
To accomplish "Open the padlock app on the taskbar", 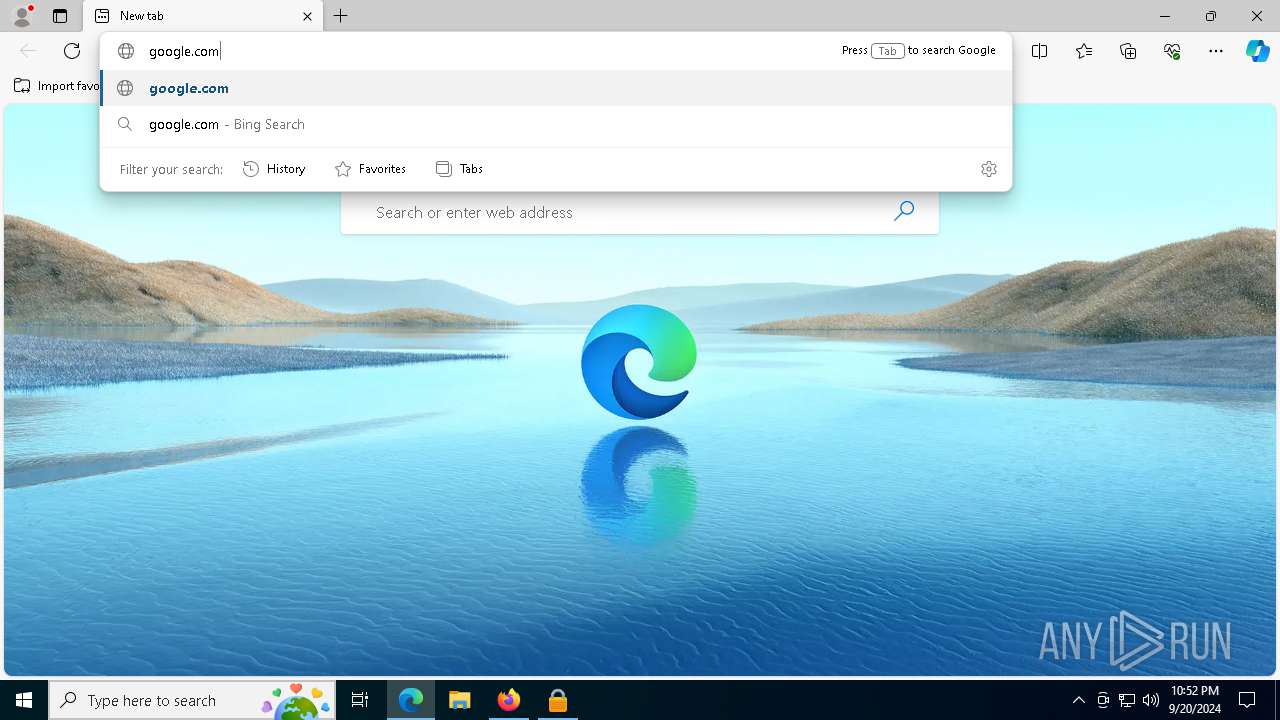I will tap(558, 700).
